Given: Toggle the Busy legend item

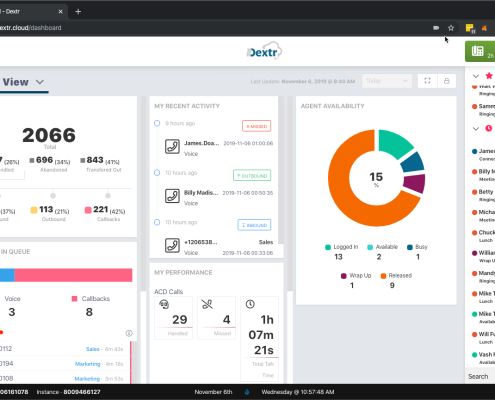Looking at the screenshot, I should coord(417,247).
